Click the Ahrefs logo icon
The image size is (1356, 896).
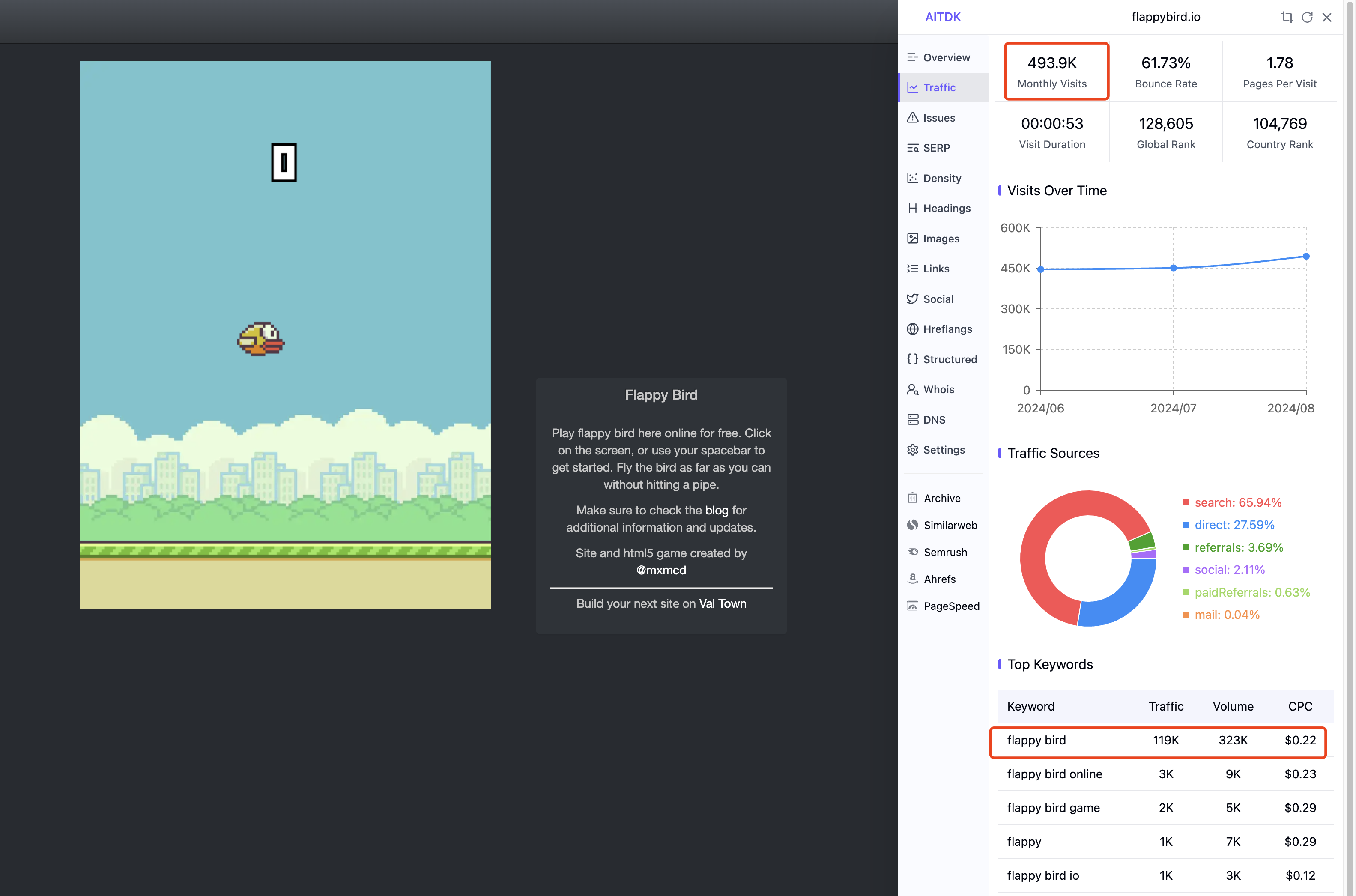(913, 579)
